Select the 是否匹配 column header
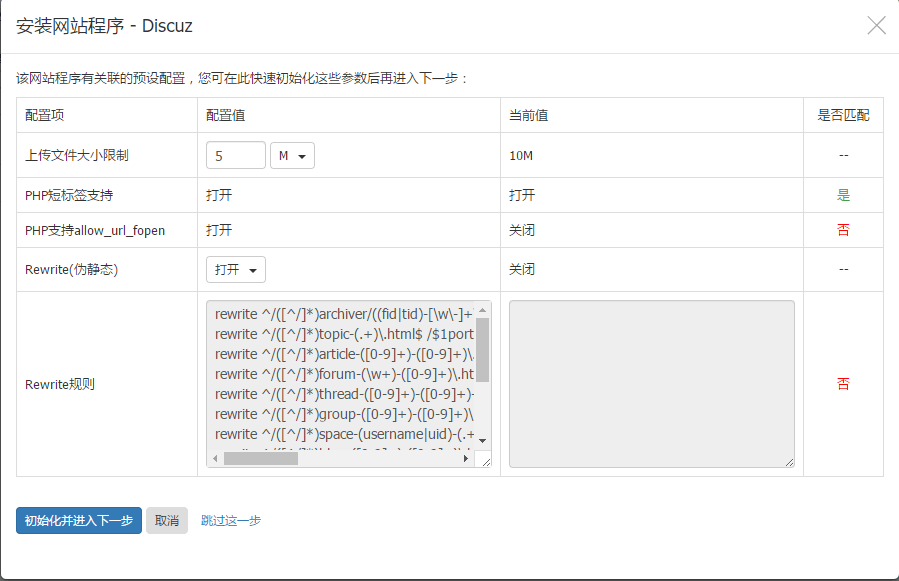899x581 pixels. pos(843,115)
